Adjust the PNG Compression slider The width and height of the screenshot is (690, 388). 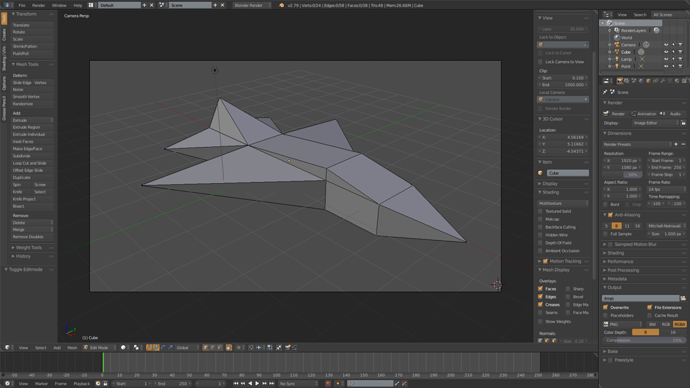tap(644, 340)
